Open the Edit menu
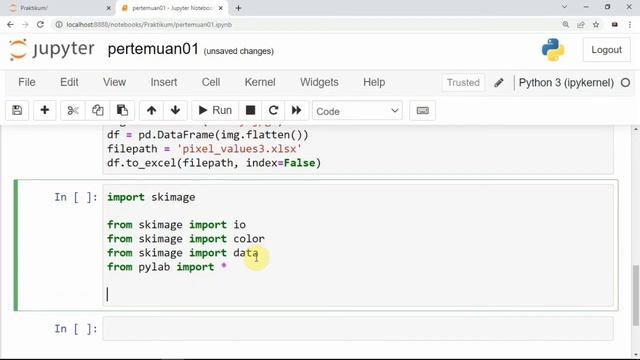 (x=69, y=82)
